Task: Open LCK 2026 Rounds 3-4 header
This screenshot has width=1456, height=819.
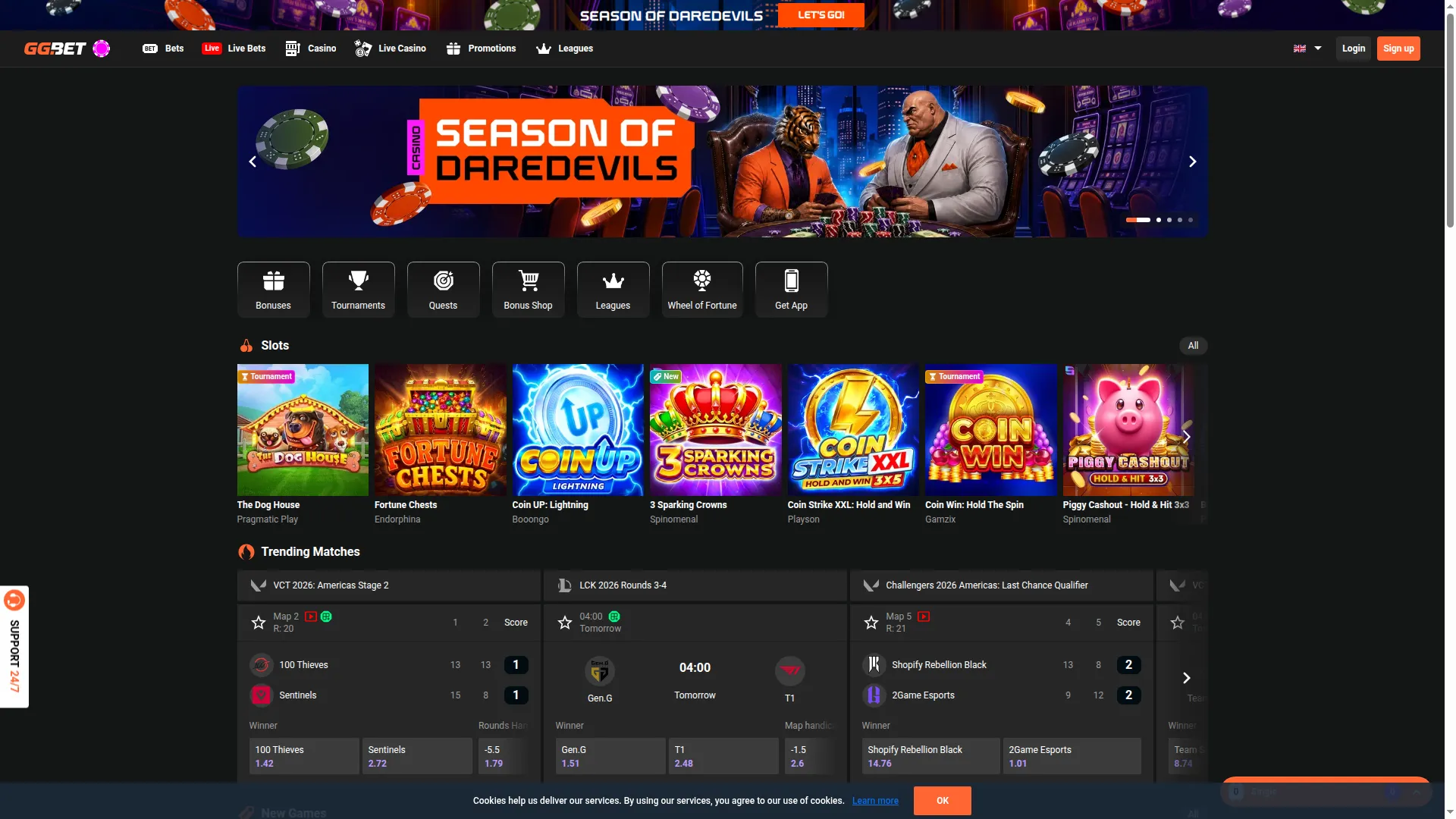Action: point(695,585)
